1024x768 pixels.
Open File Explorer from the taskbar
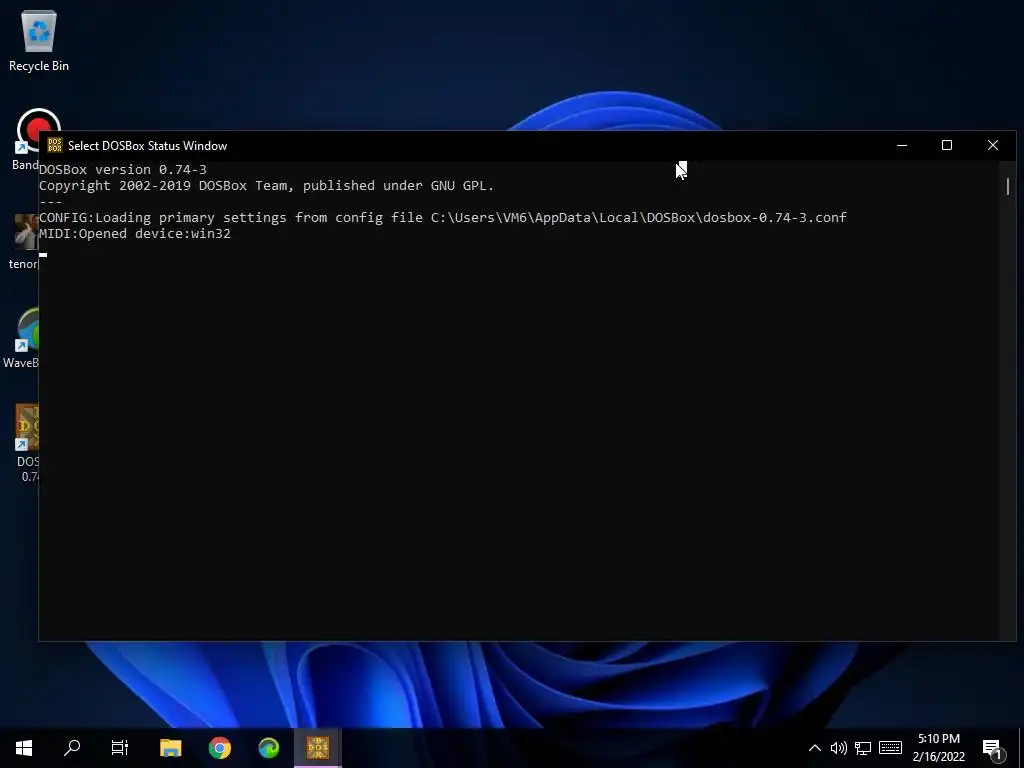pos(171,748)
